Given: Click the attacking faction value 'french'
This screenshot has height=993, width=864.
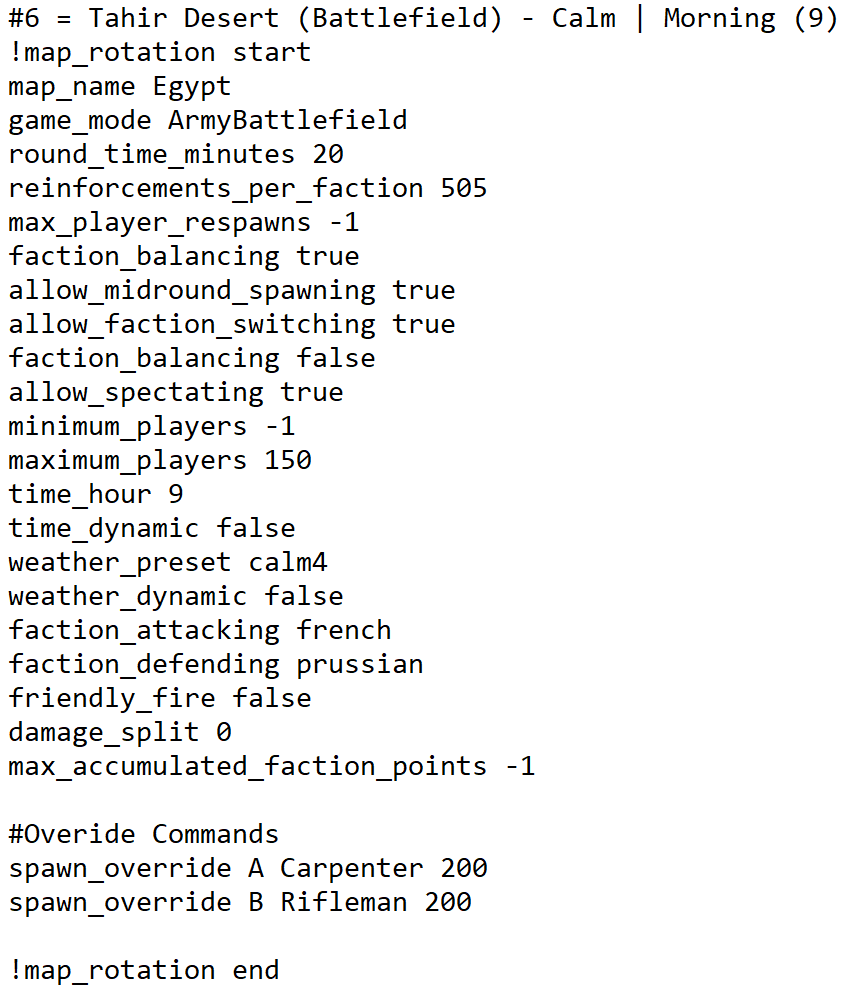Looking at the screenshot, I should click(x=344, y=630).
